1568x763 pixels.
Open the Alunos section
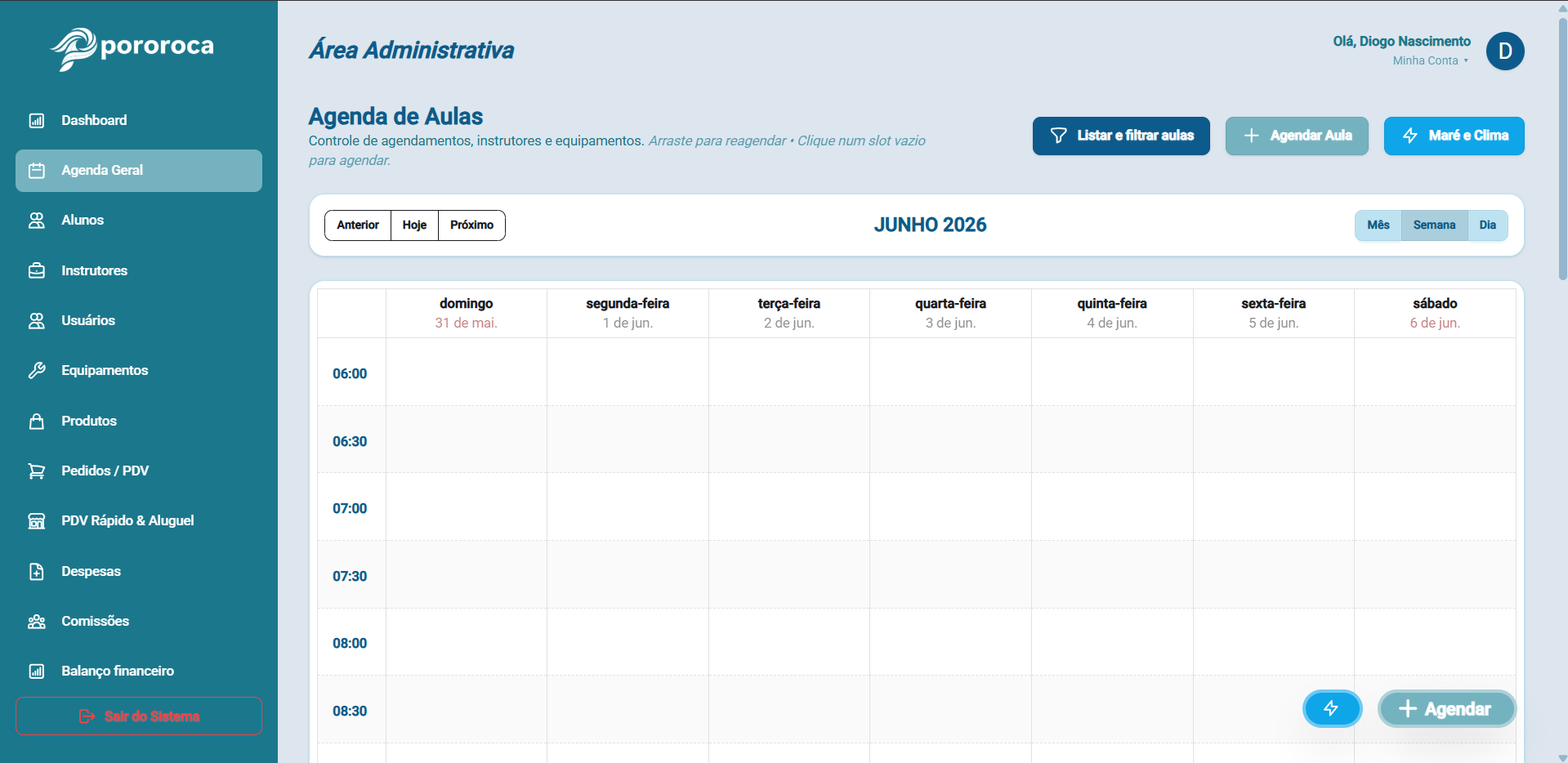pyautogui.click(x=139, y=221)
